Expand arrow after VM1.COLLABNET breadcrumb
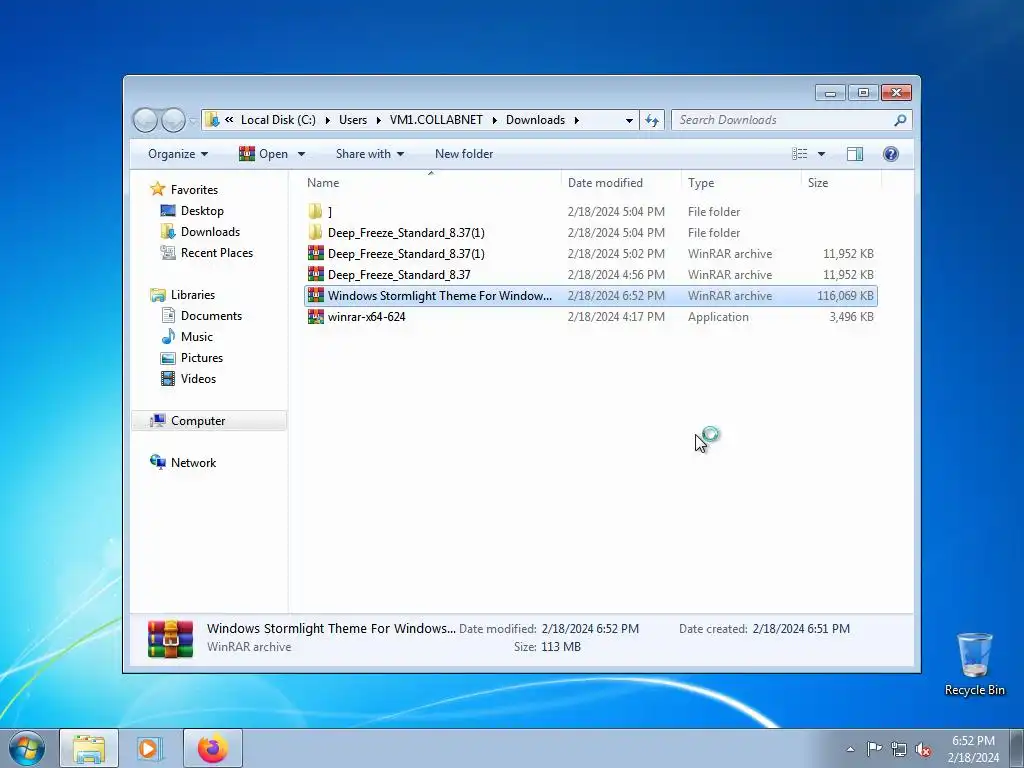Screen dimensions: 1024x768 [494, 120]
